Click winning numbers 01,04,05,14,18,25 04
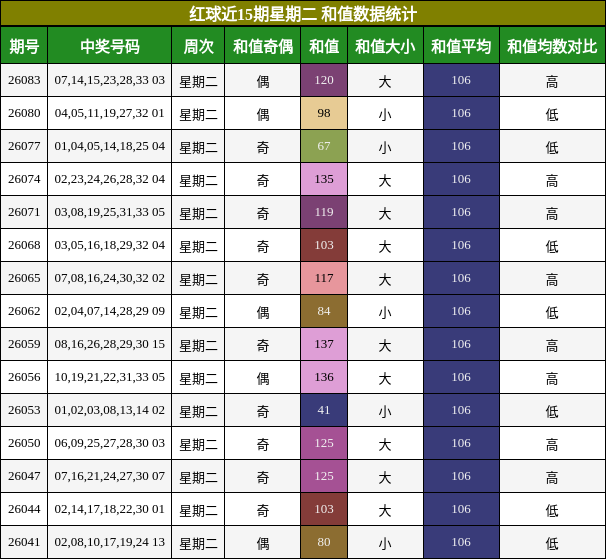Viewport: 606px width, 559px height. pos(109,146)
